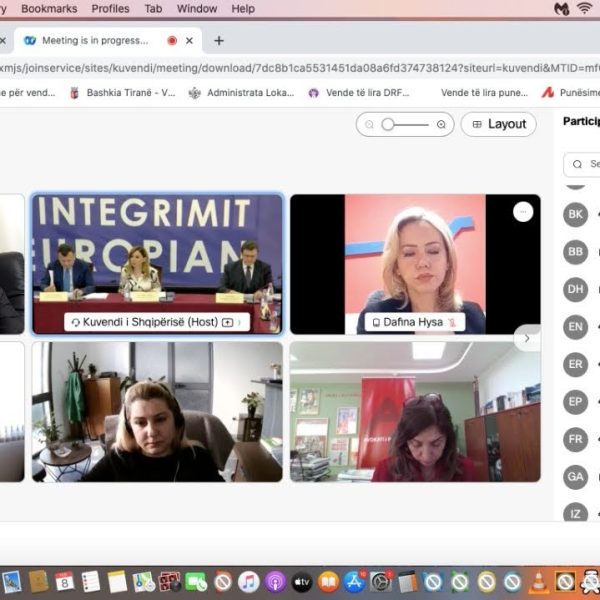The image size is (600, 600).
Task: Click the zoom-out magnifier icon
Action: 370,125
